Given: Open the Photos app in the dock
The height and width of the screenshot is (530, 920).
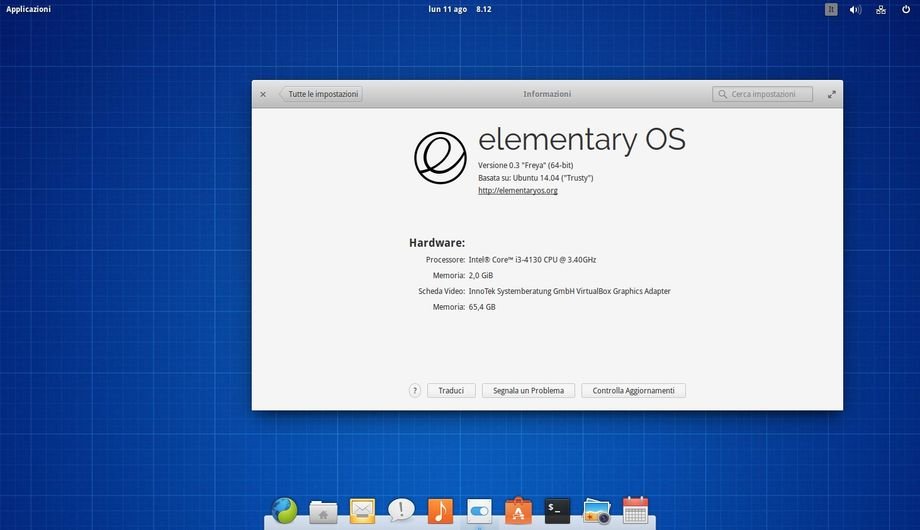Looking at the screenshot, I should tap(596, 511).
